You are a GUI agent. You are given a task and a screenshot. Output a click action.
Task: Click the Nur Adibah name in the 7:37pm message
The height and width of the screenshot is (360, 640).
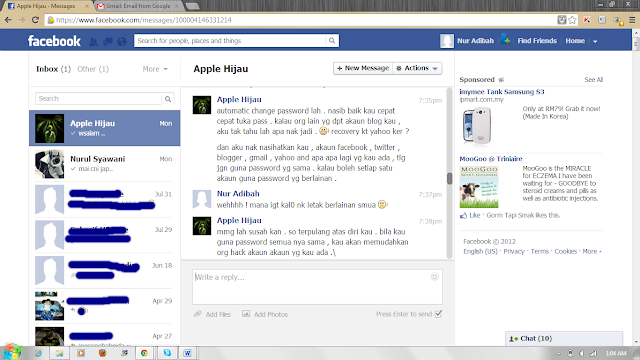tap(238, 193)
